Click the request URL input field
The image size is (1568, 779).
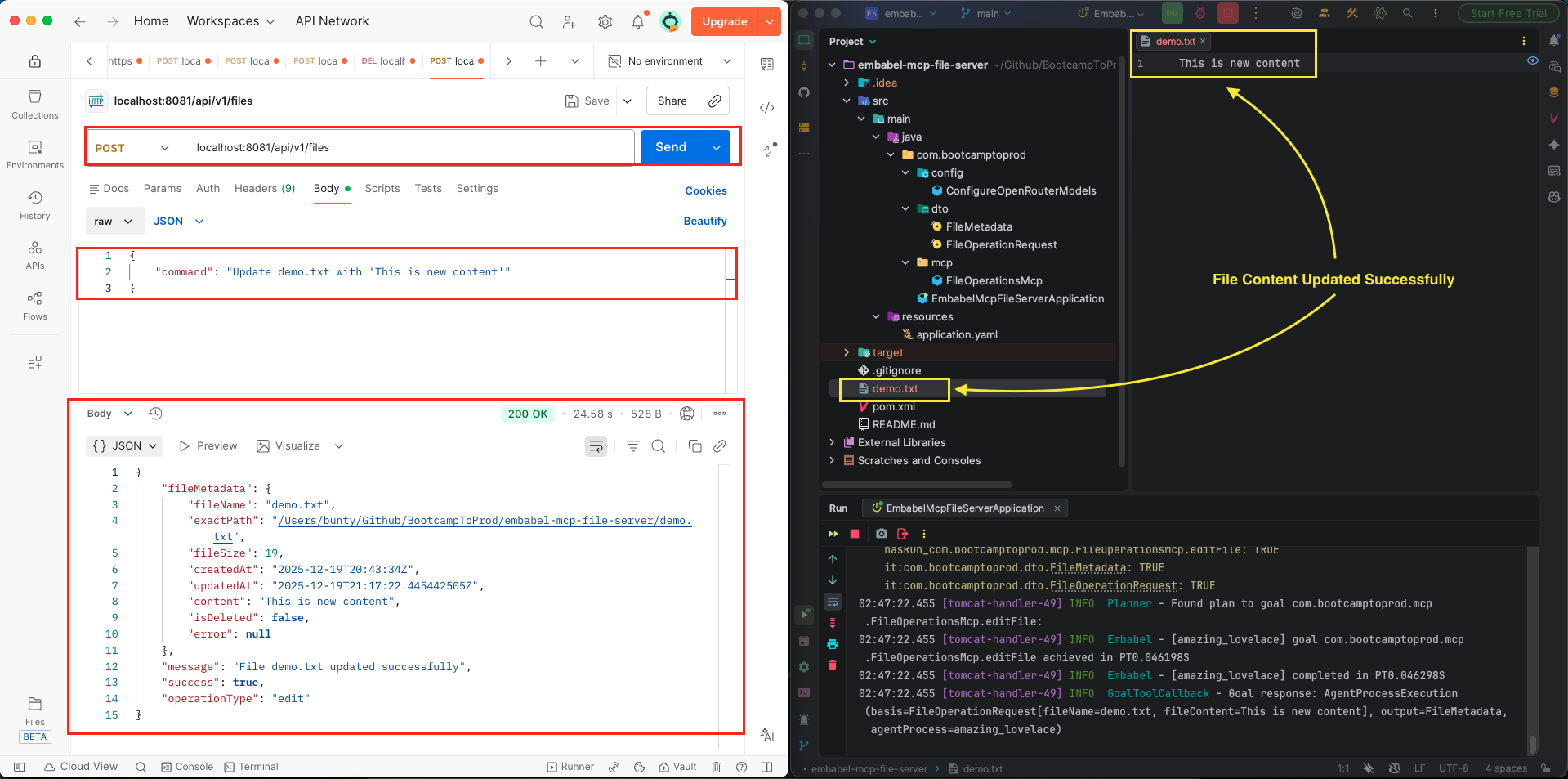click(x=409, y=148)
